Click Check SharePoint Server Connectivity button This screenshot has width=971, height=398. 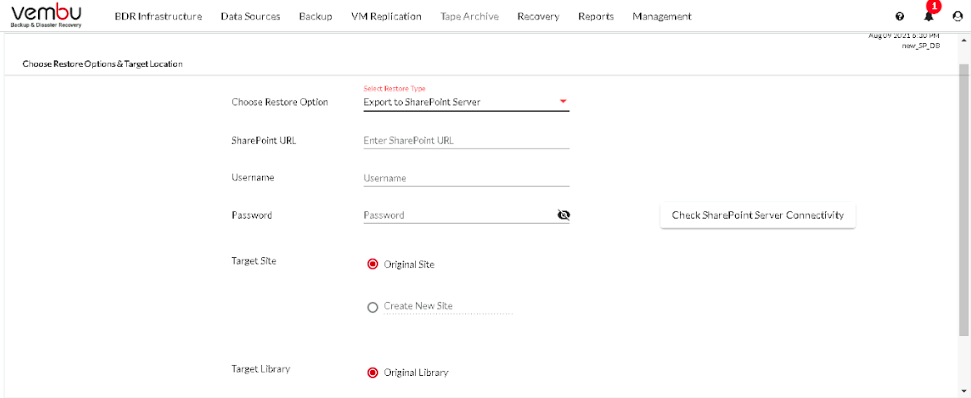[x=757, y=215]
